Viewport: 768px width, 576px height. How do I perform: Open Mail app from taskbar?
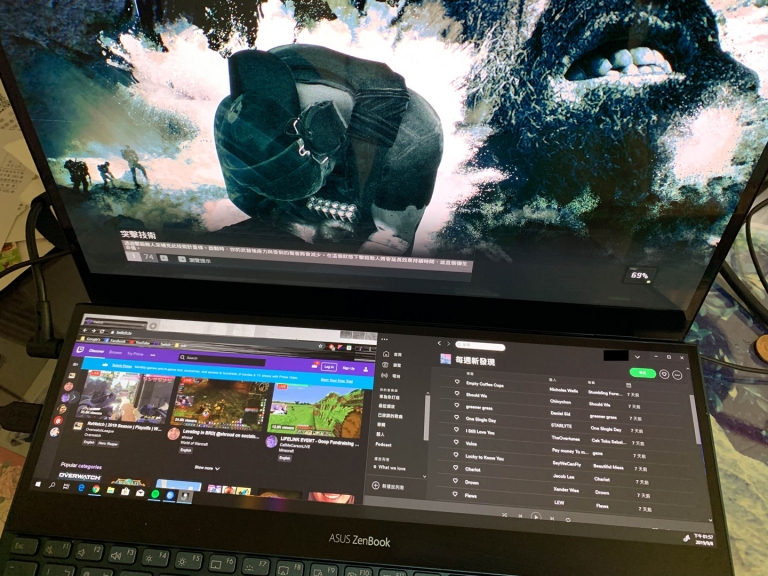[140, 492]
